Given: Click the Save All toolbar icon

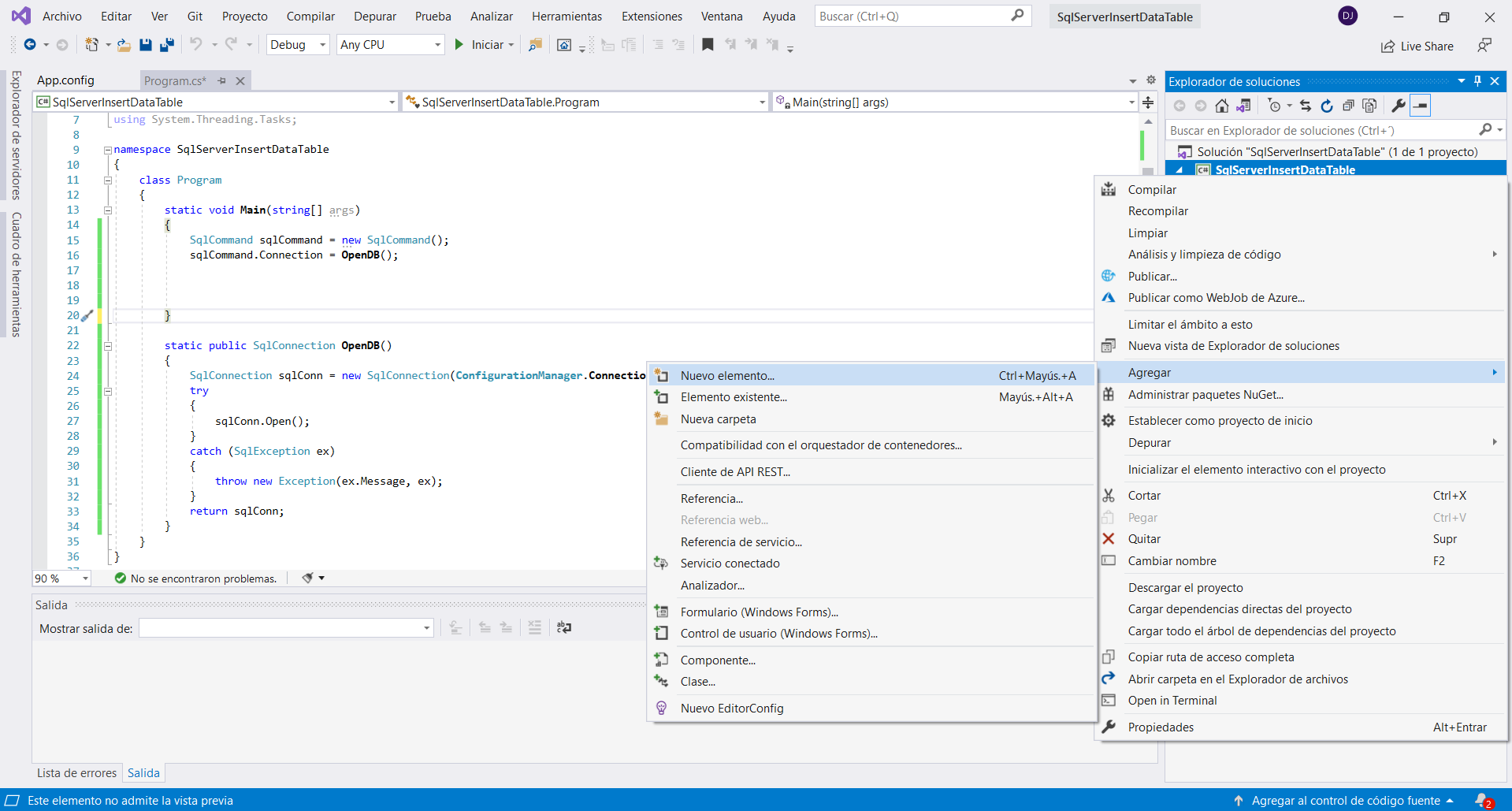Looking at the screenshot, I should (x=166, y=45).
